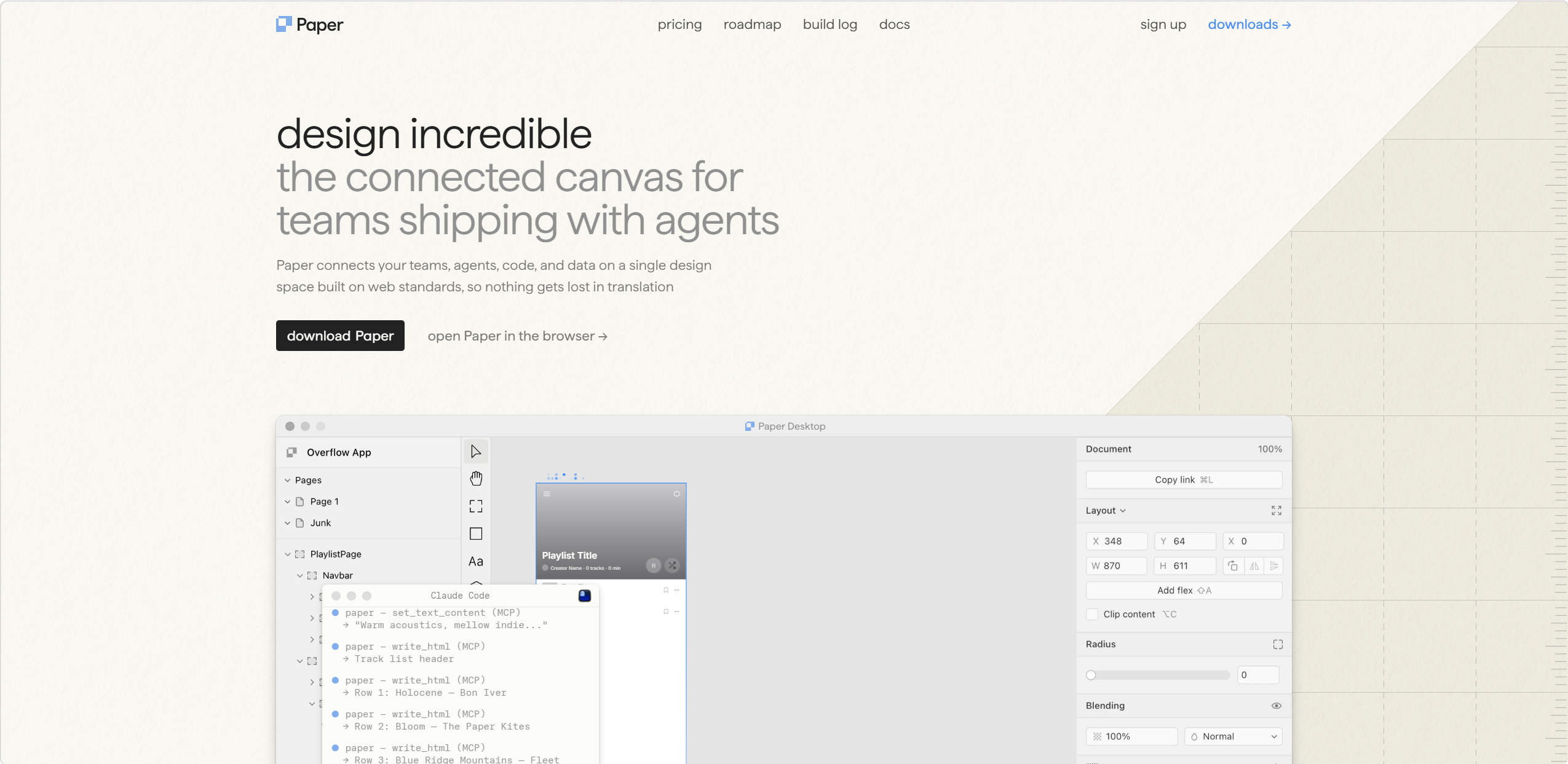1568x764 pixels.
Task: Open the build log nav item
Action: 830,25
